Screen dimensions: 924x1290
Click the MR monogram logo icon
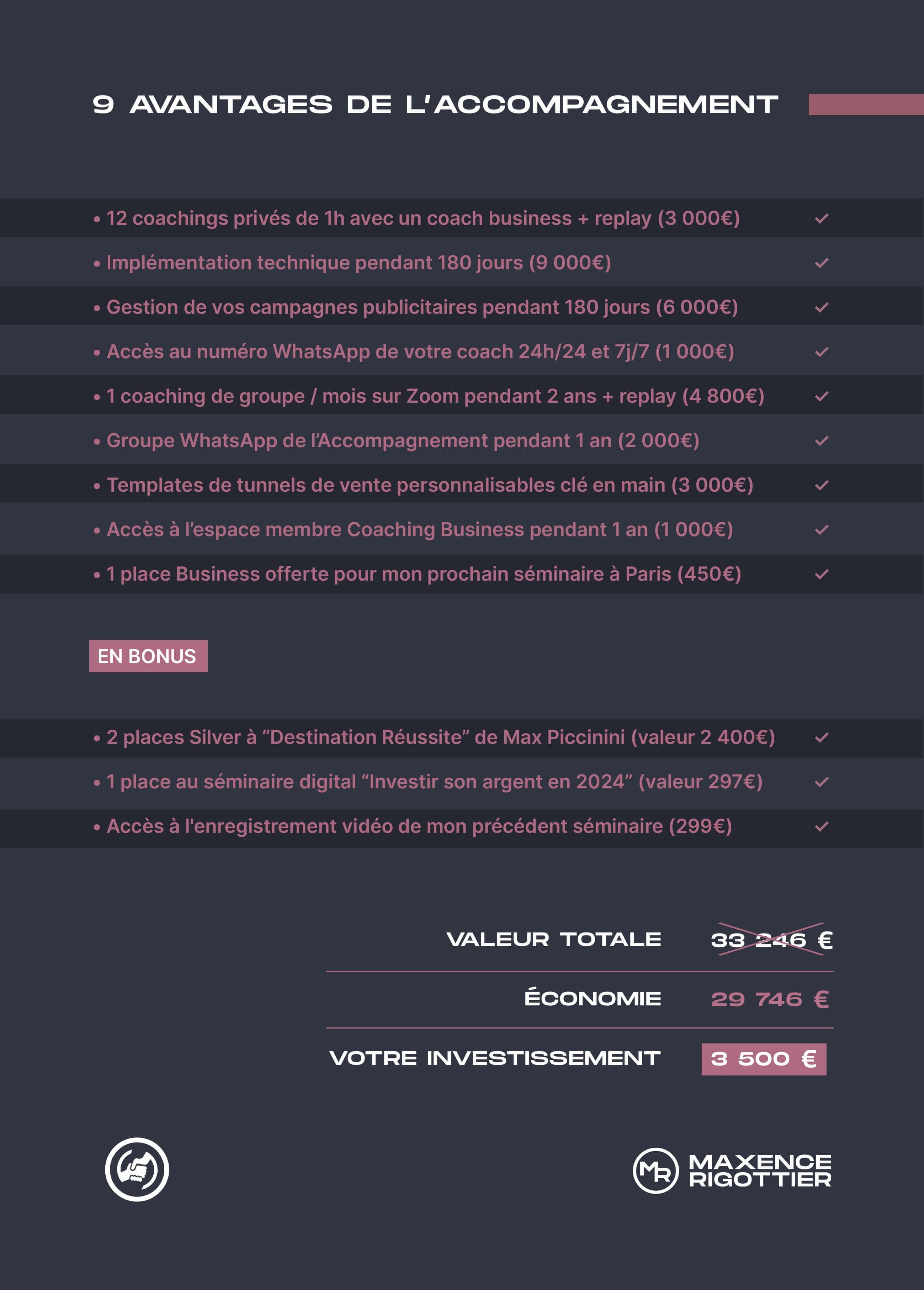pos(655,1170)
